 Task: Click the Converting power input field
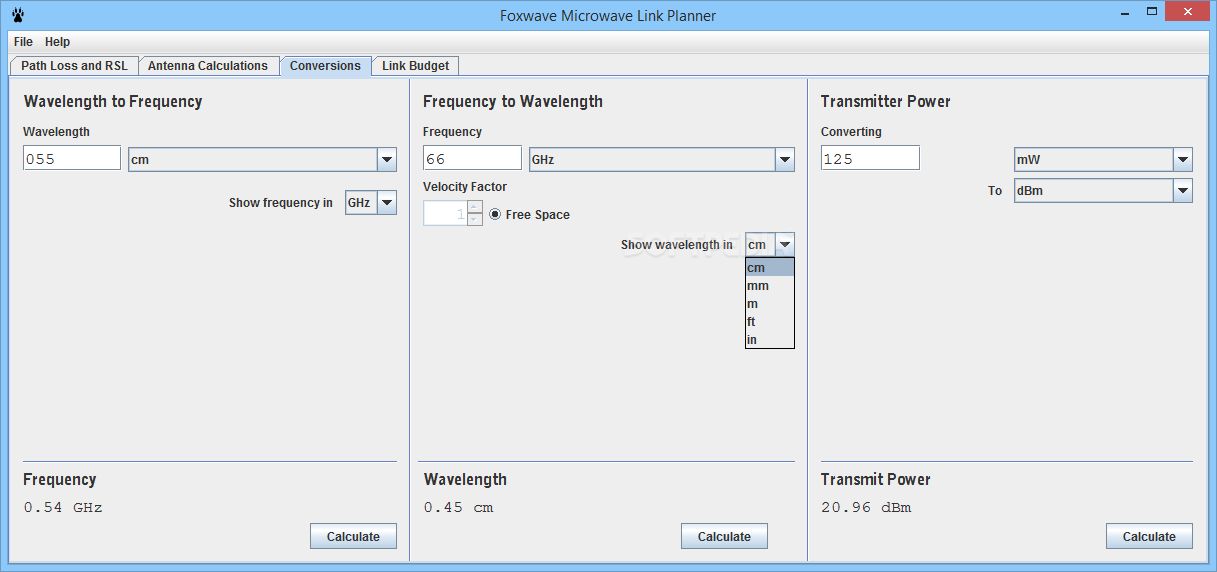870,158
